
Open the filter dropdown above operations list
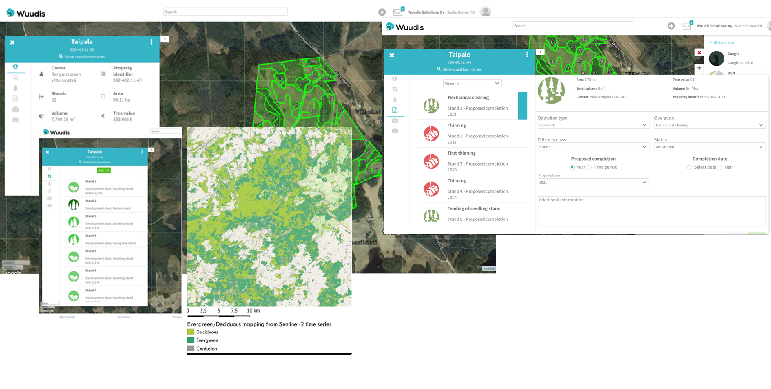coord(472,84)
